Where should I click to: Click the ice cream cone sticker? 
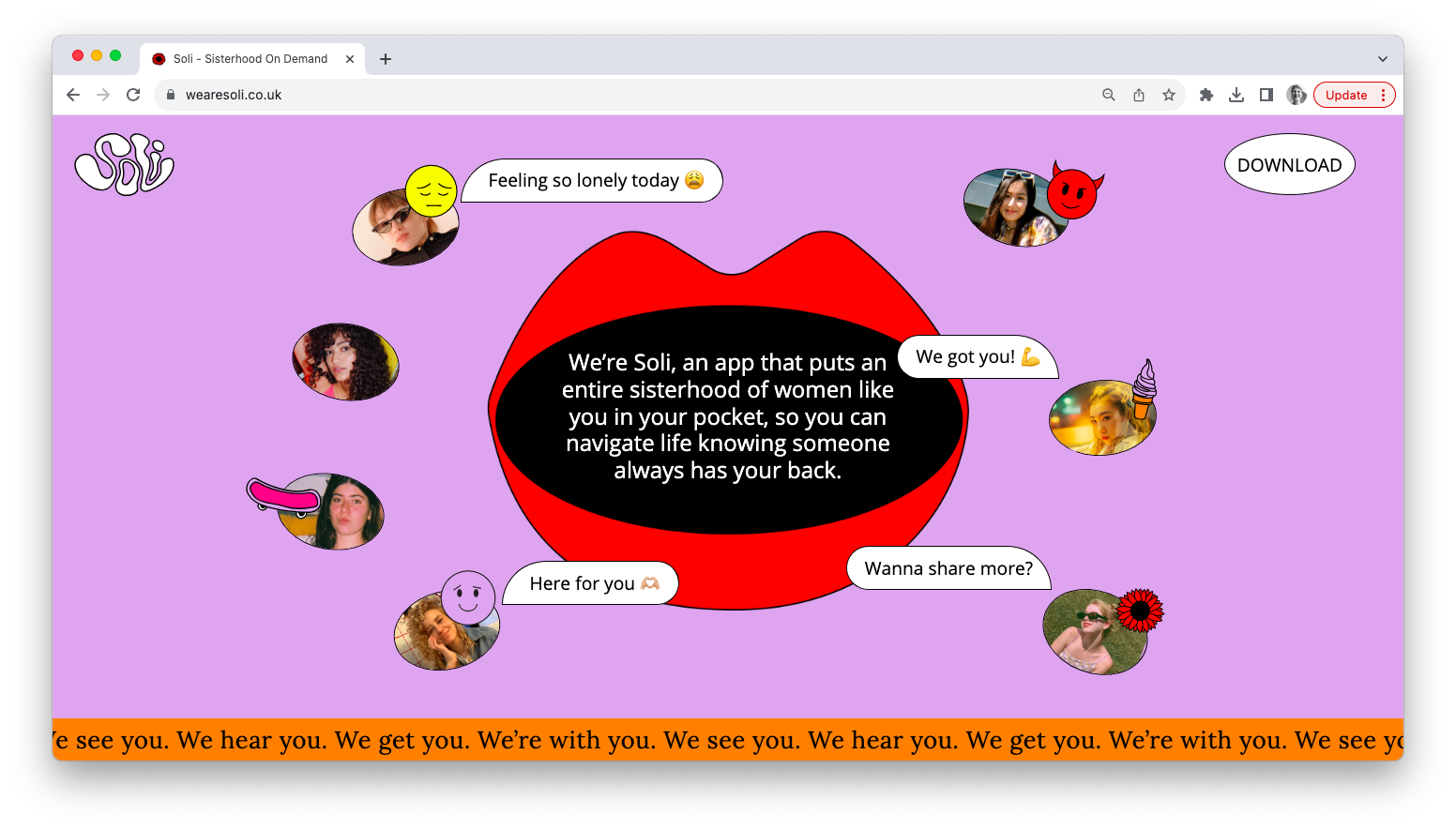(1144, 387)
